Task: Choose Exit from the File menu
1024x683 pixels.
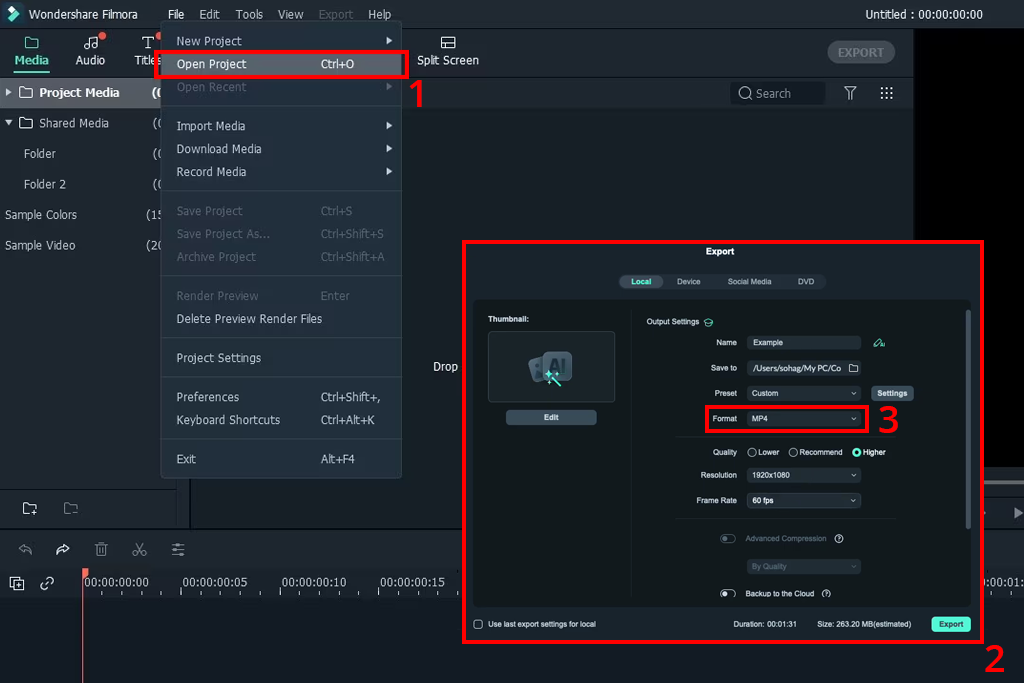Action: 281,459
